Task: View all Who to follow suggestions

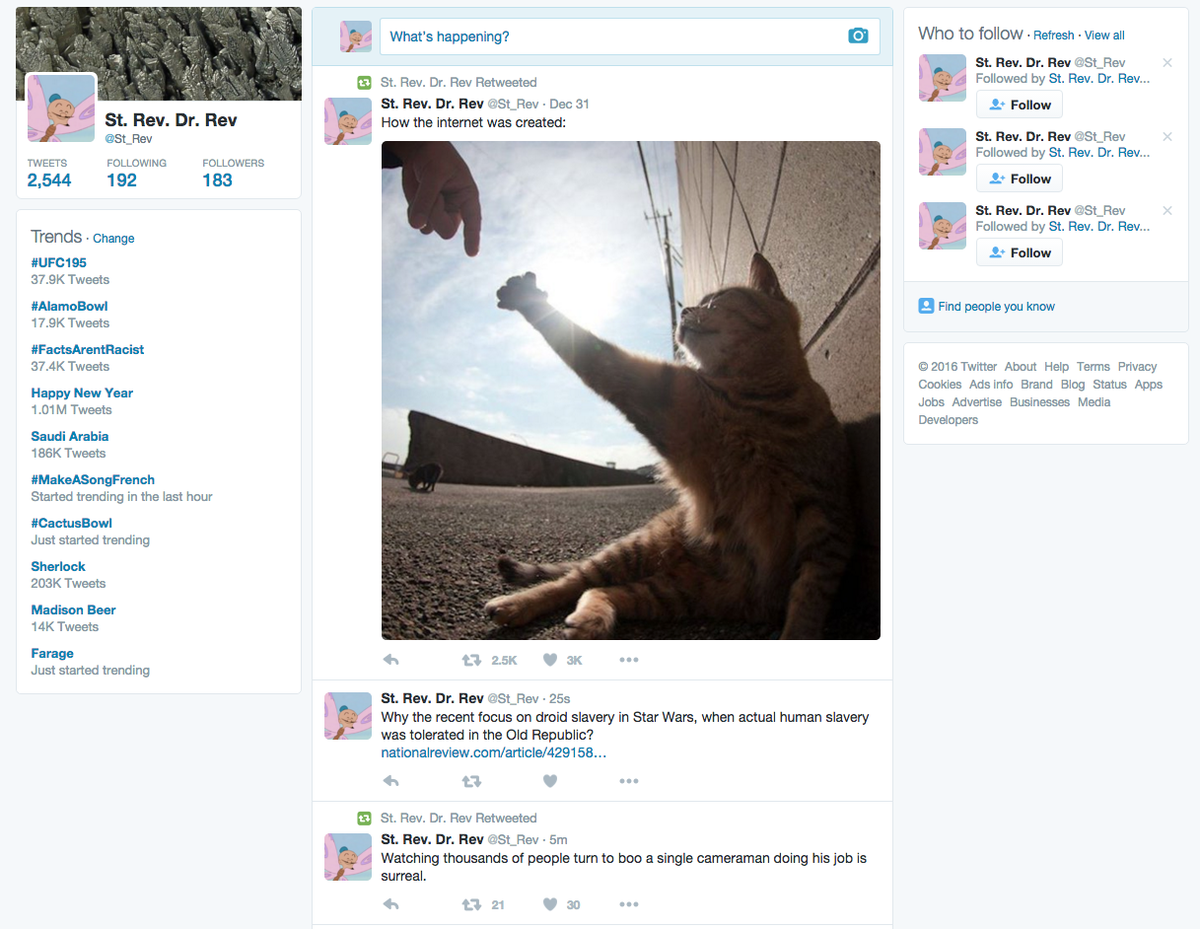Action: [x=1105, y=35]
